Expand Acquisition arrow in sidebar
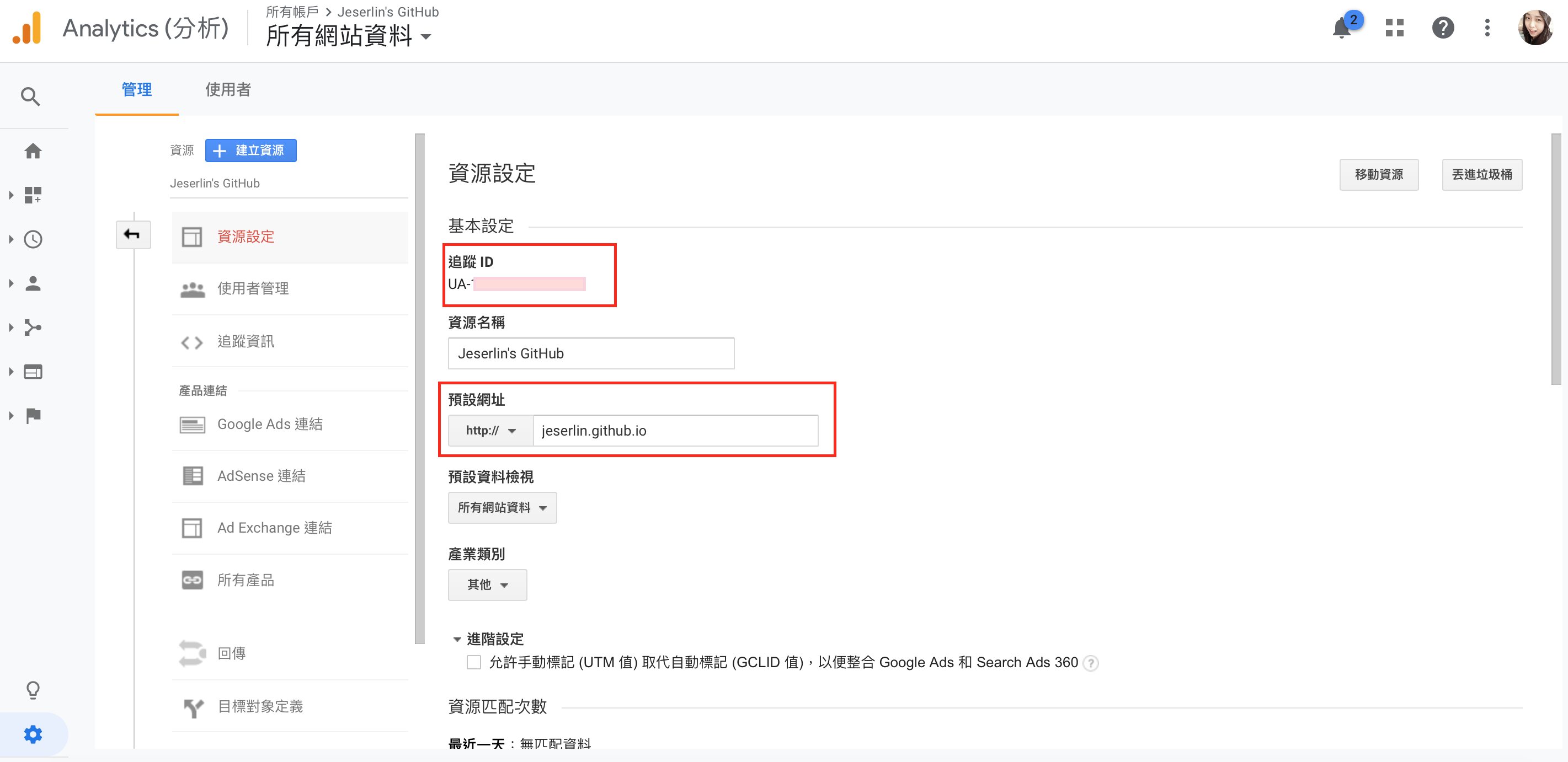The height and width of the screenshot is (762, 1568). point(11,328)
